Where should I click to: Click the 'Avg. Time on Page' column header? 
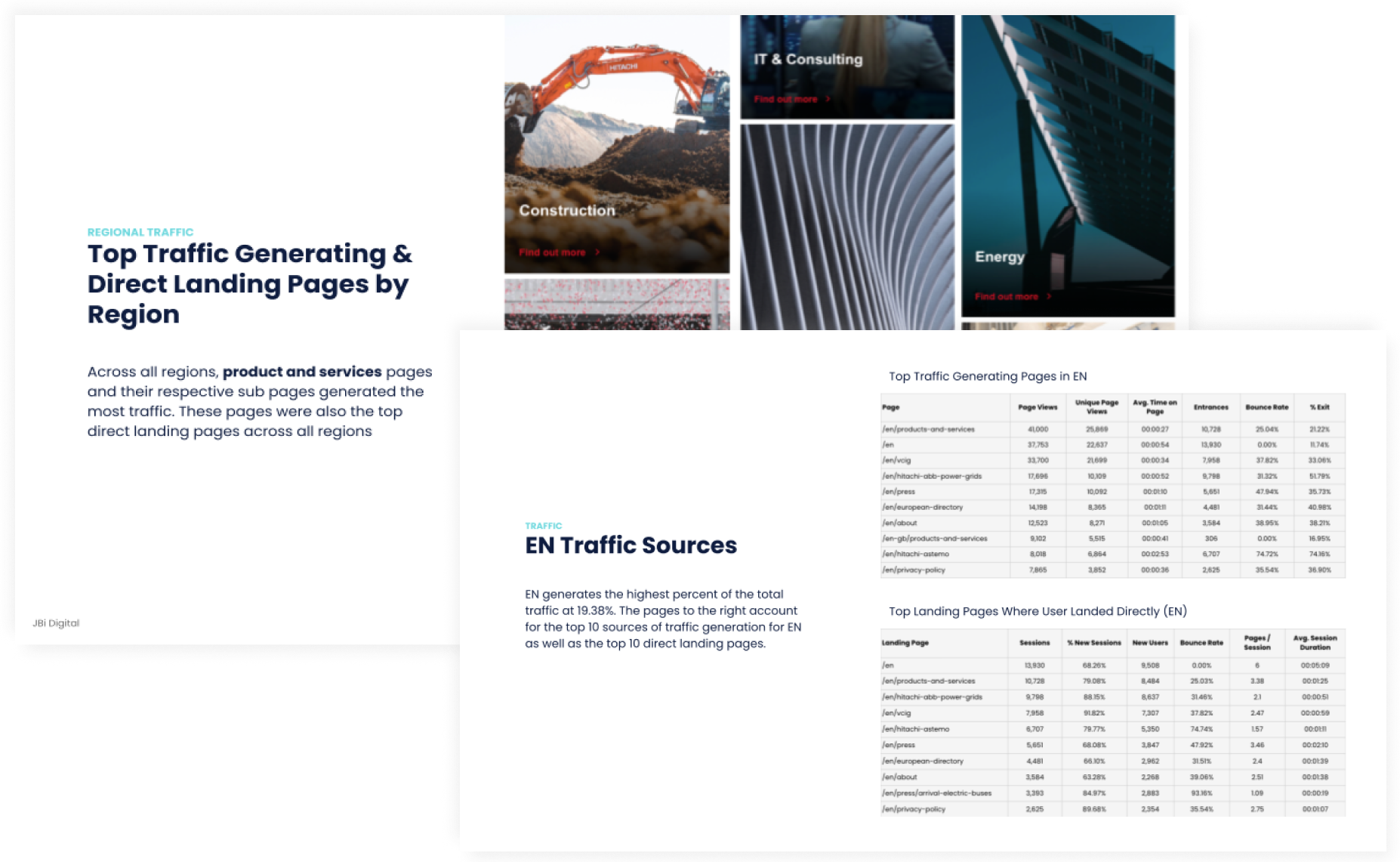pos(1155,407)
